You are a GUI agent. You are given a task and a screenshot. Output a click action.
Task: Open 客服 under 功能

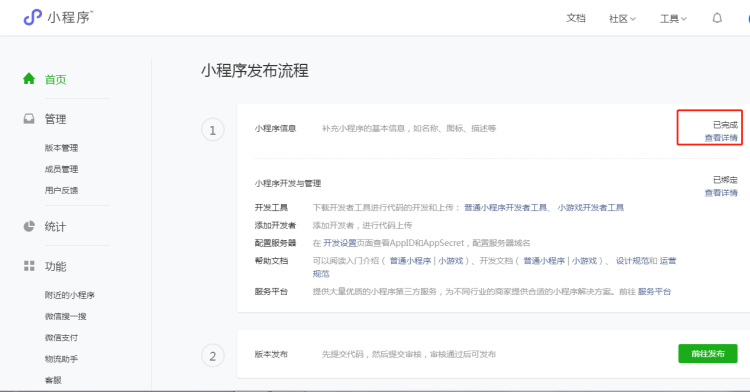tap(53, 380)
